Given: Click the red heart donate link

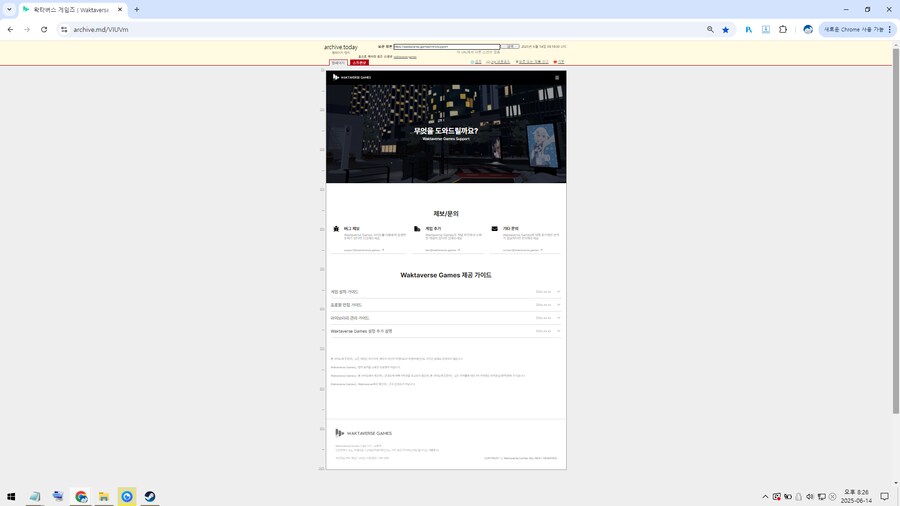Looking at the screenshot, I should 558,62.
